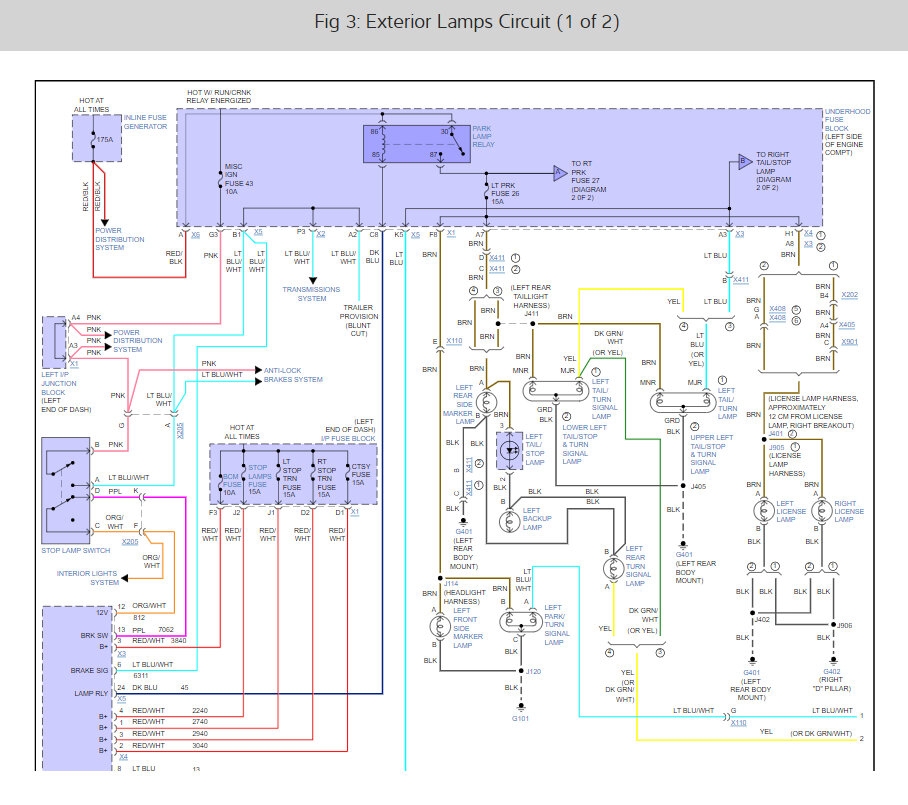Image resolution: width=908 pixels, height=805 pixels.
Task: Click the 'J114 (HEADLIGHT HARNESS)' label
Action: pos(464,592)
